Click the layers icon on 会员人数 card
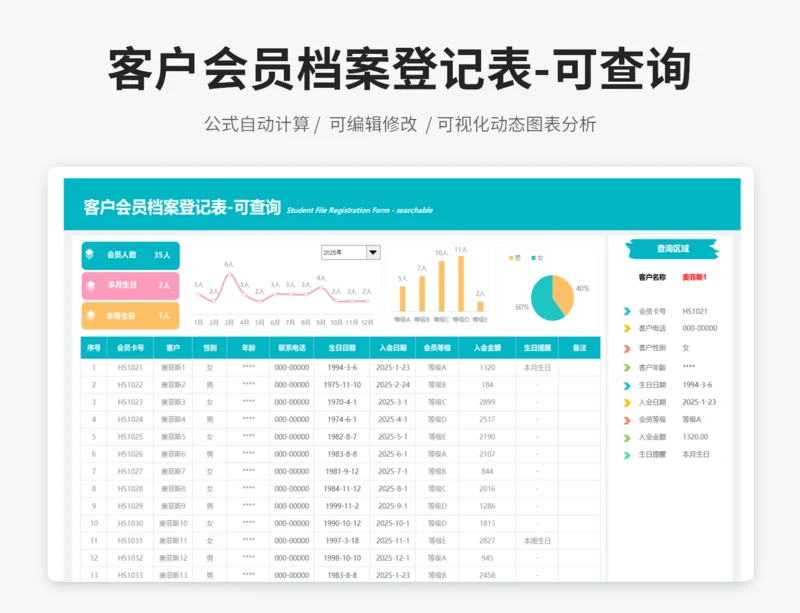Viewport: 800px width, 613px height. coord(90,254)
